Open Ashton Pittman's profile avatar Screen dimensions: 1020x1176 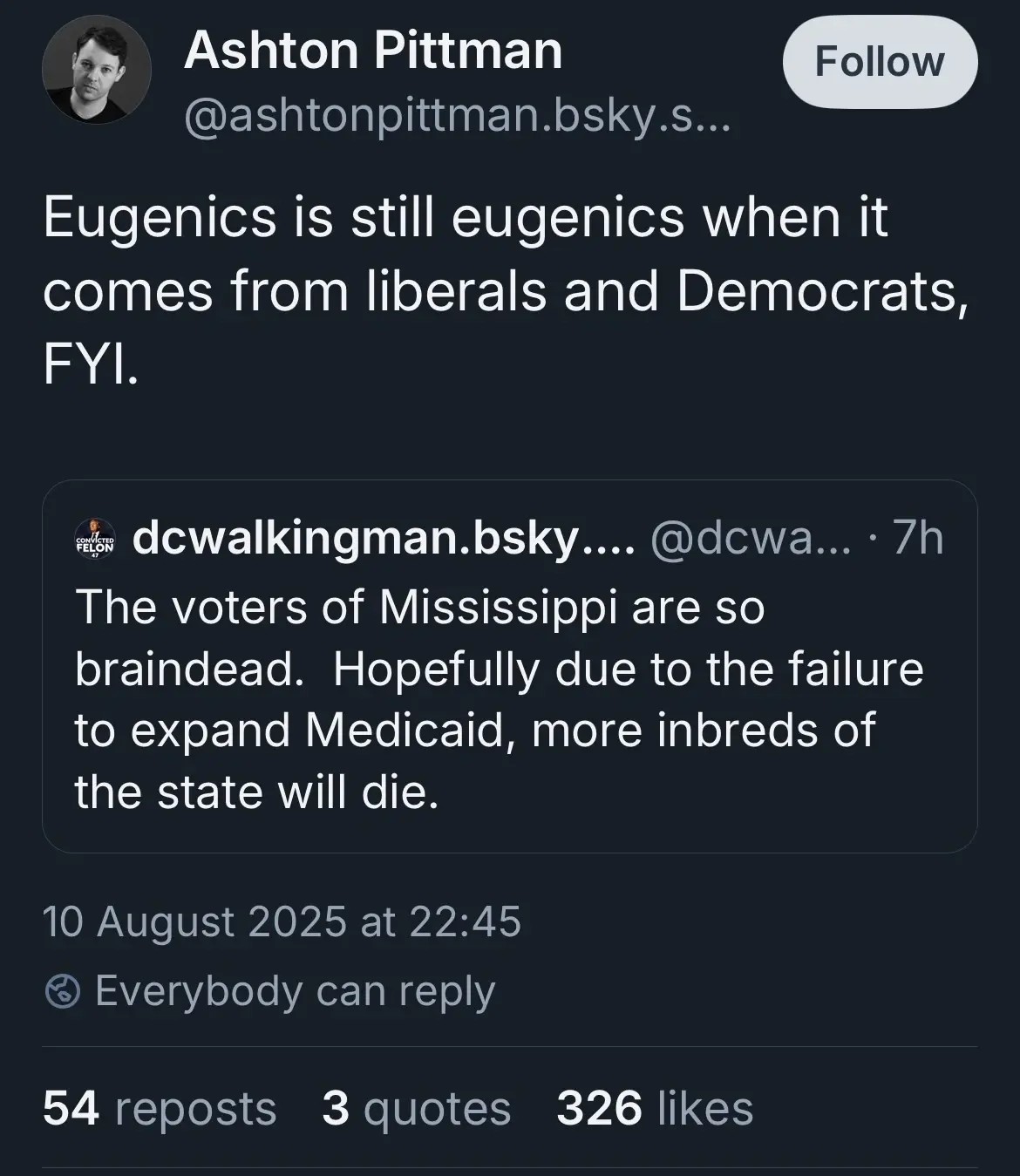pyautogui.click(x=96, y=70)
